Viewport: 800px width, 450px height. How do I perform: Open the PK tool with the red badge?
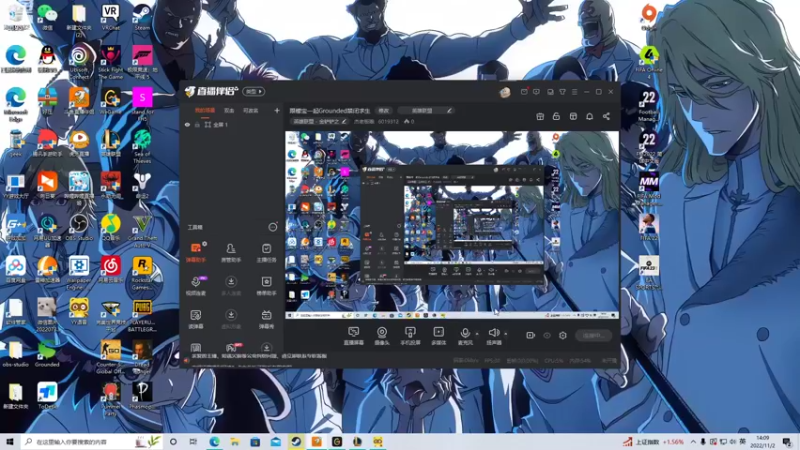coord(231,348)
